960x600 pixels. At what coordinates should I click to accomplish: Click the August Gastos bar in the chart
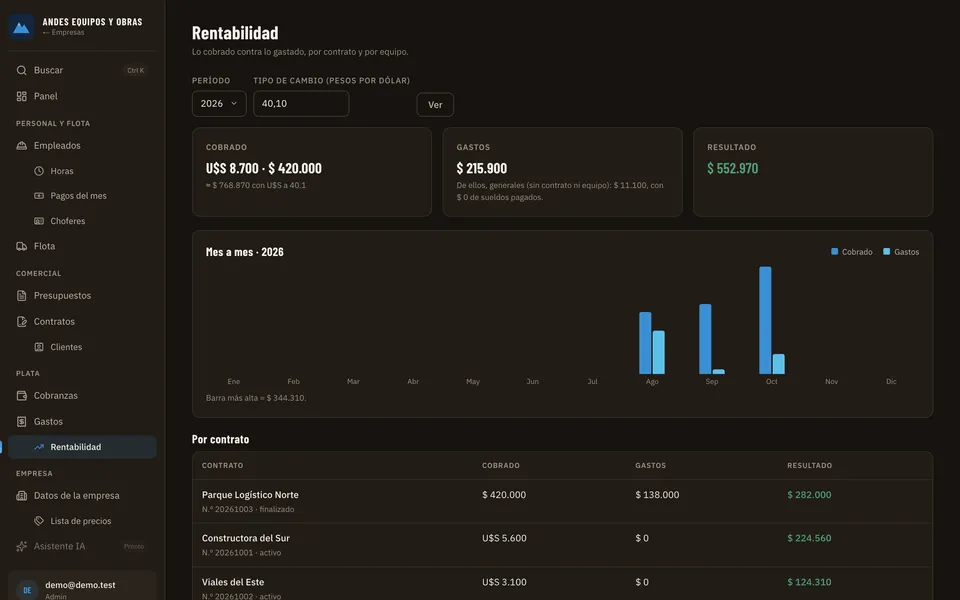[x=659, y=352]
